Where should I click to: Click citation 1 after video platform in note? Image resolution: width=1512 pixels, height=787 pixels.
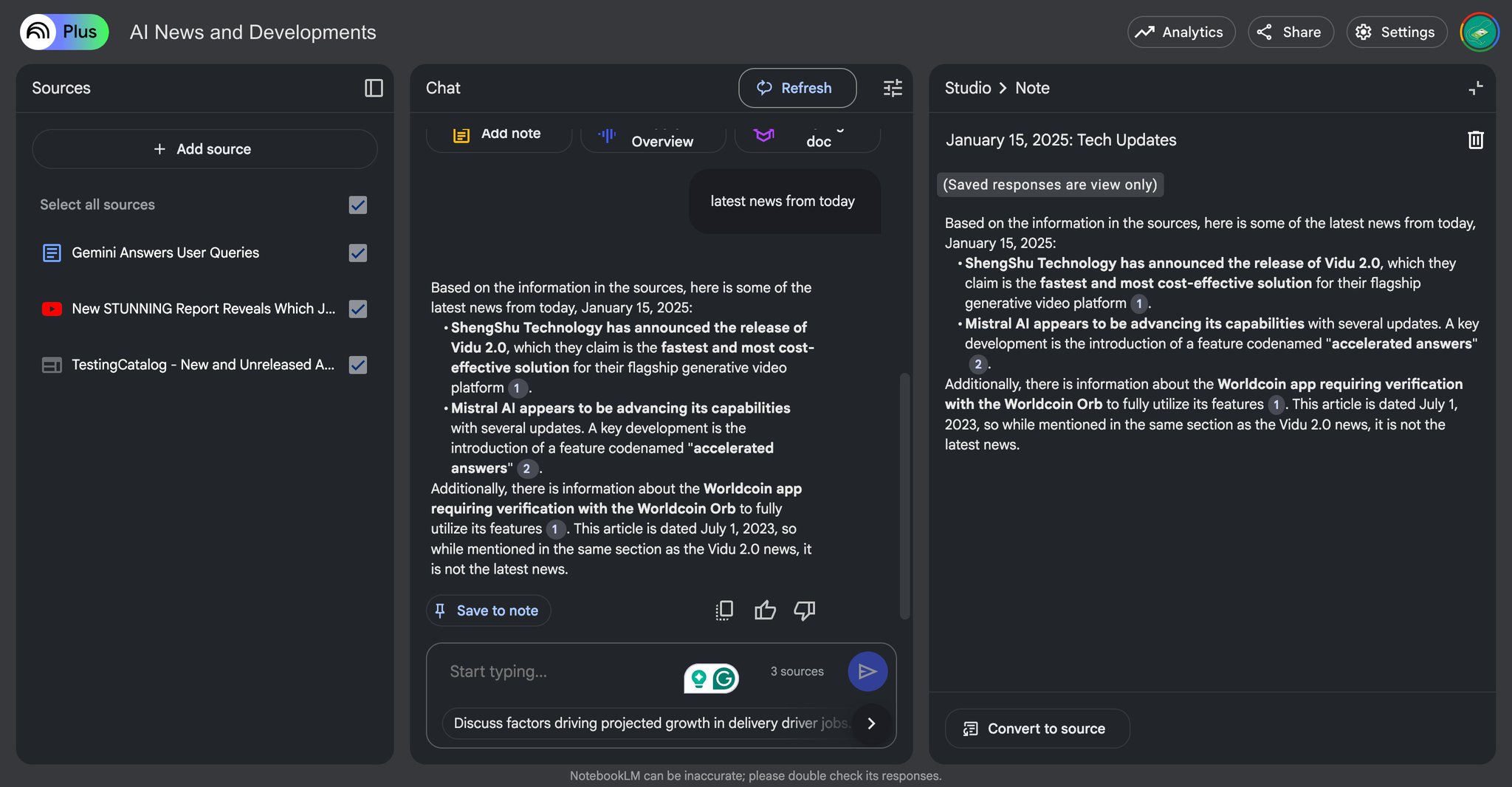click(1139, 303)
